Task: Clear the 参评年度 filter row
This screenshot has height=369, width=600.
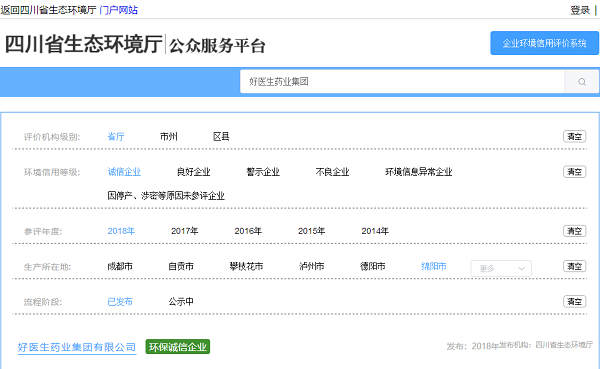Action: [x=574, y=231]
